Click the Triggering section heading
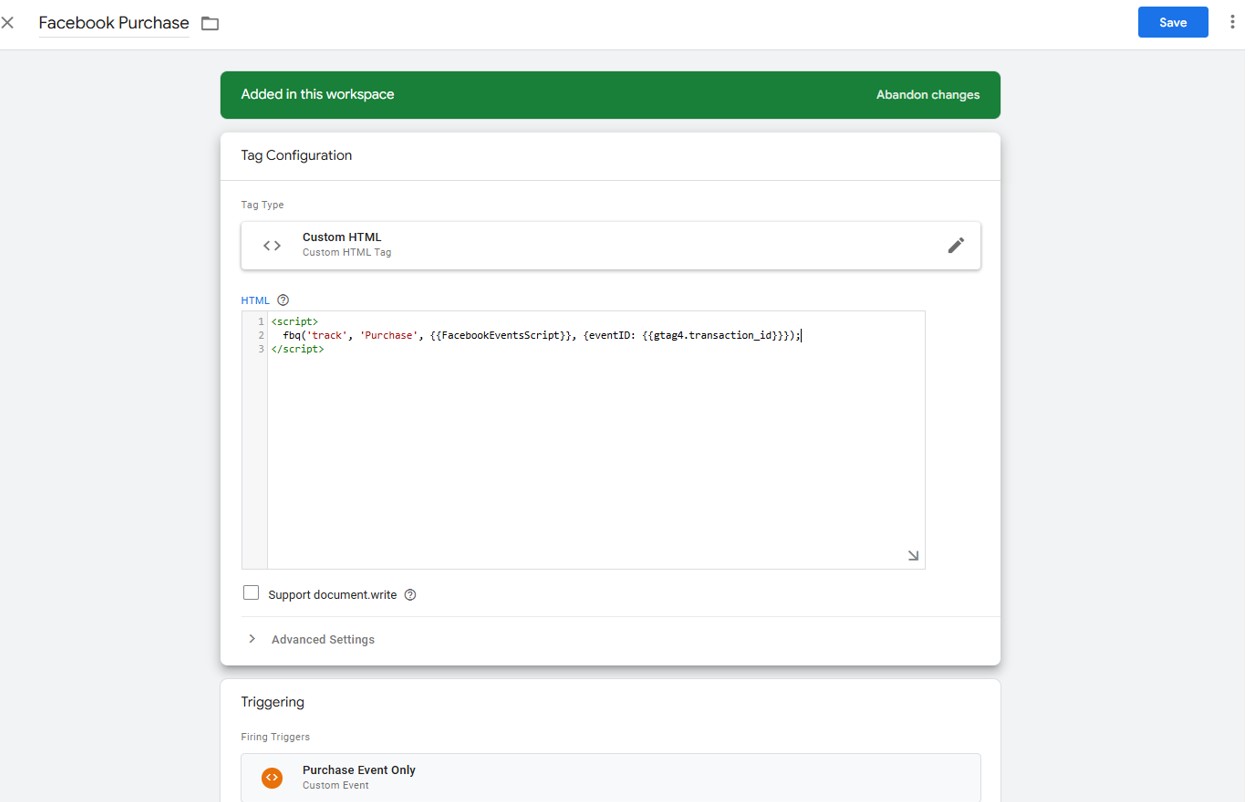This screenshot has height=802, width=1251. [272, 702]
